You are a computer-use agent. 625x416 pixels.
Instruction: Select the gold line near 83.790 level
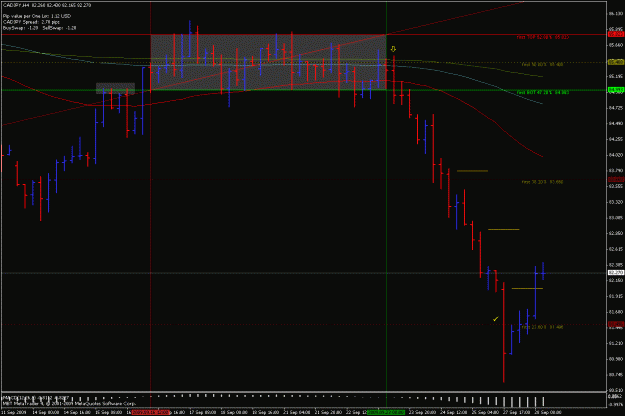[x=472, y=171]
